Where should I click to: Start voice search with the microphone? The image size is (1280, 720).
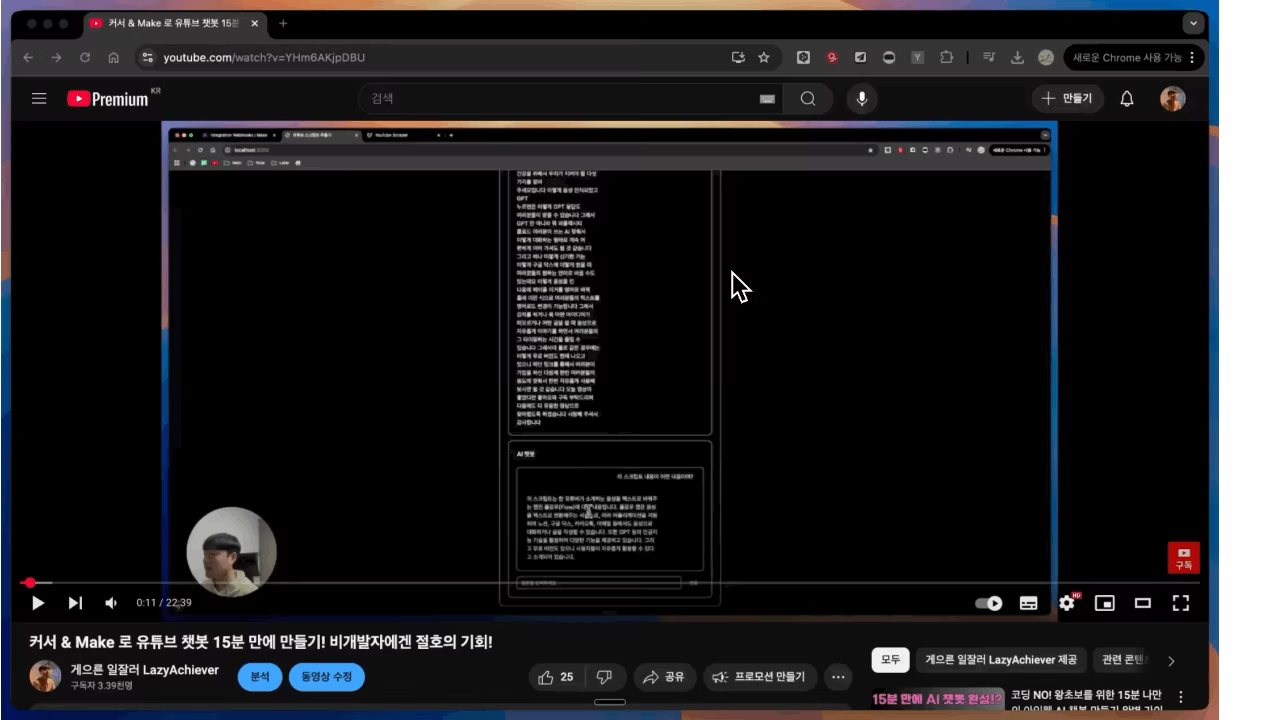click(x=861, y=98)
